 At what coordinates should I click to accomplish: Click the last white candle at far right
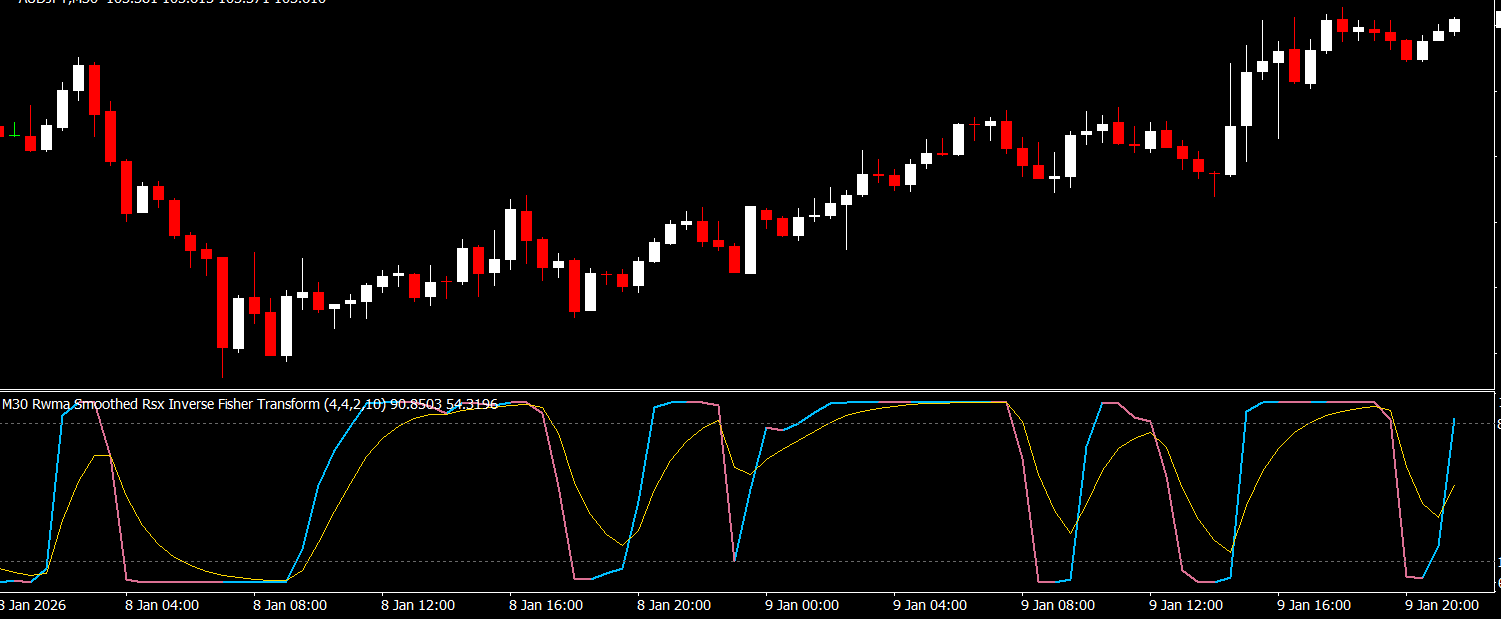[x=1455, y=26]
